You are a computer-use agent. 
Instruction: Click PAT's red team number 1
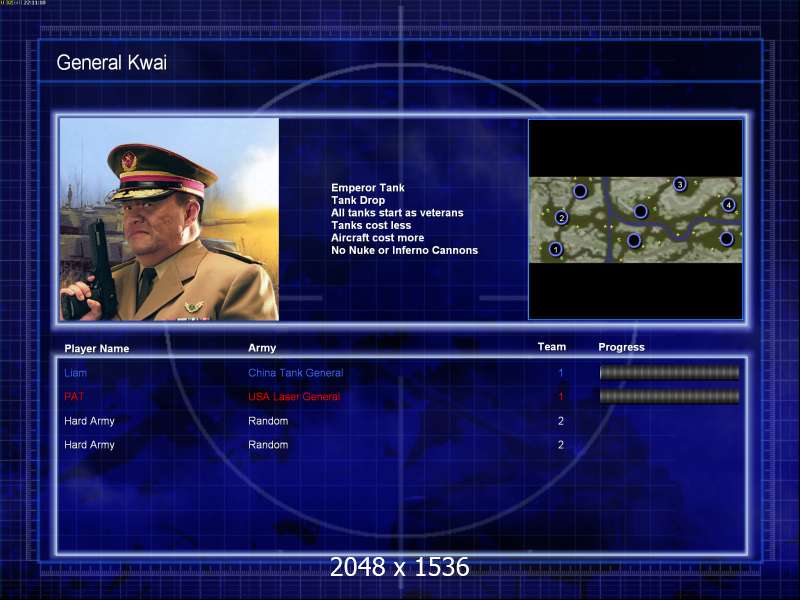click(x=561, y=396)
